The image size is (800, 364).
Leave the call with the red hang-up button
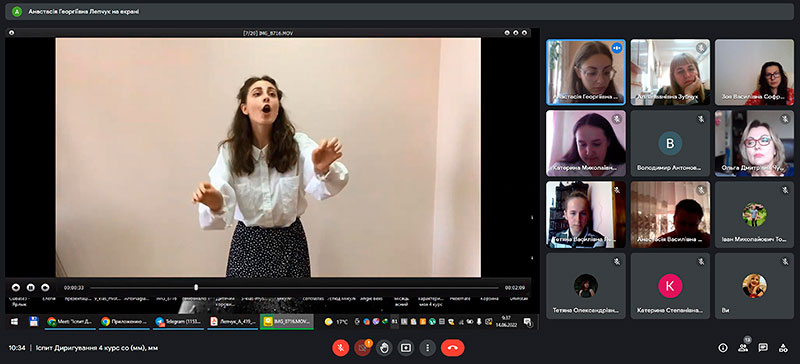tap(453, 348)
